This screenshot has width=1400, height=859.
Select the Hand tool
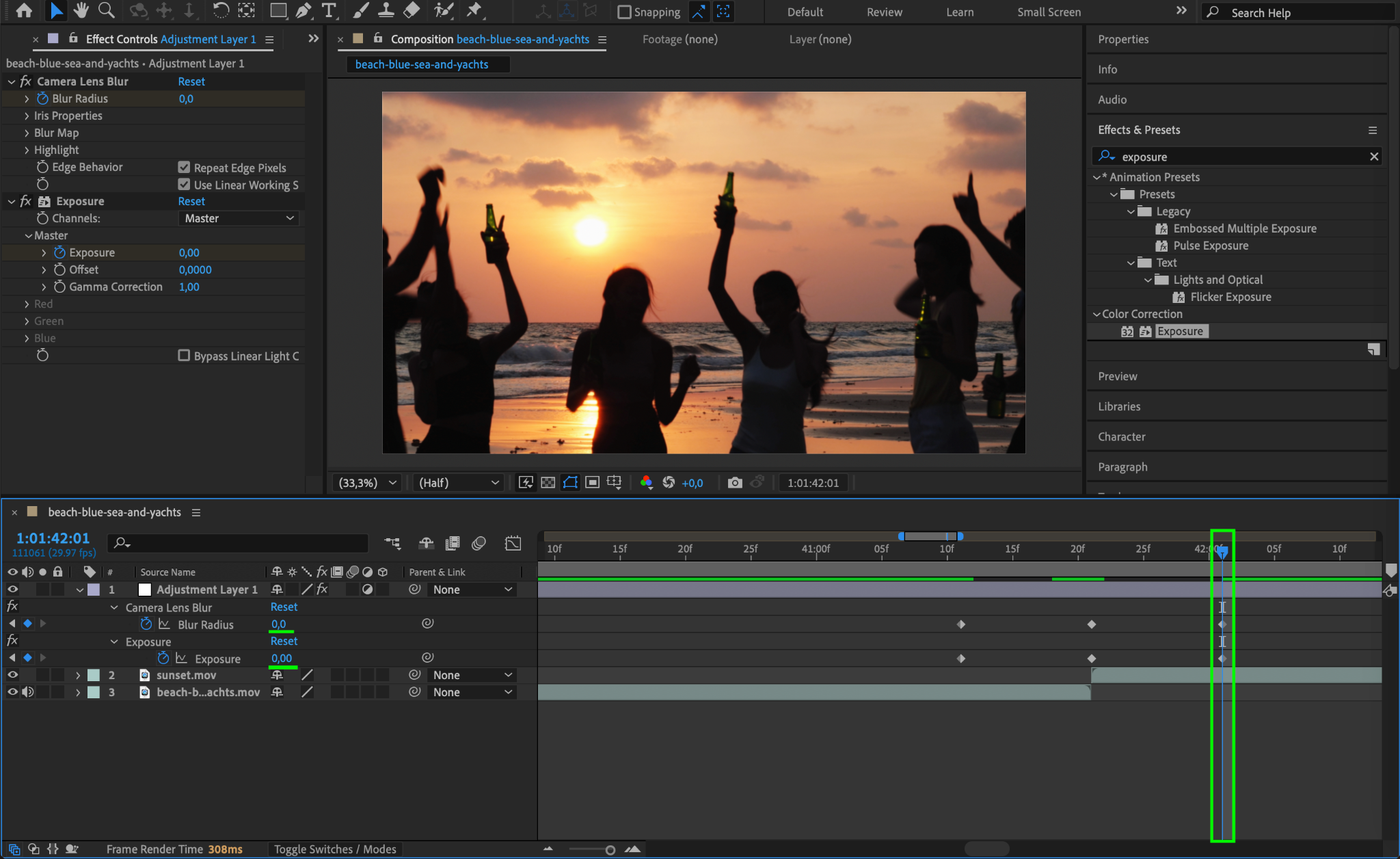[x=81, y=10]
